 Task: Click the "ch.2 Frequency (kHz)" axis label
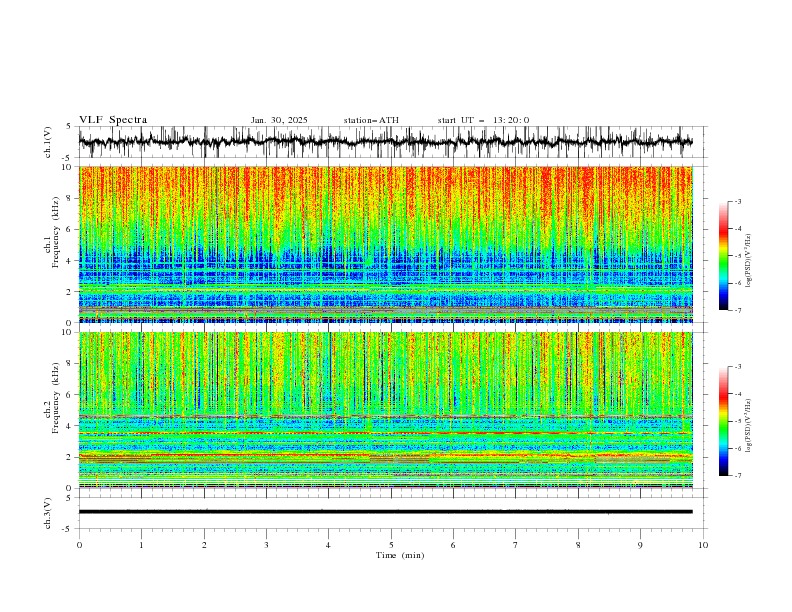coord(52,398)
